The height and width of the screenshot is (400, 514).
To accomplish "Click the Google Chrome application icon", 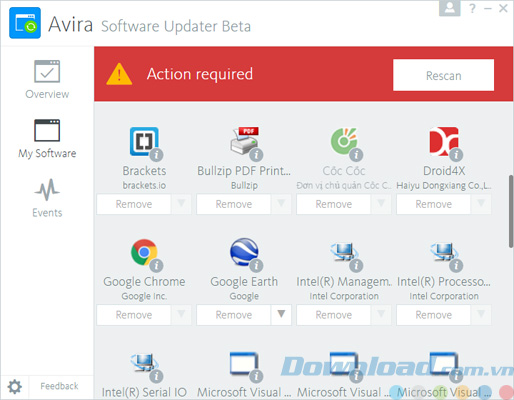I will (144, 252).
